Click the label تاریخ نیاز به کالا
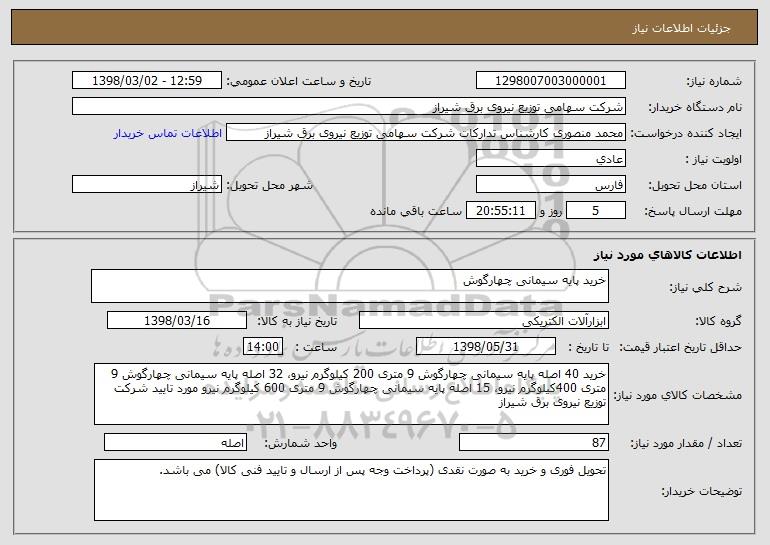This screenshot has width=770, height=545. point(297,322)
